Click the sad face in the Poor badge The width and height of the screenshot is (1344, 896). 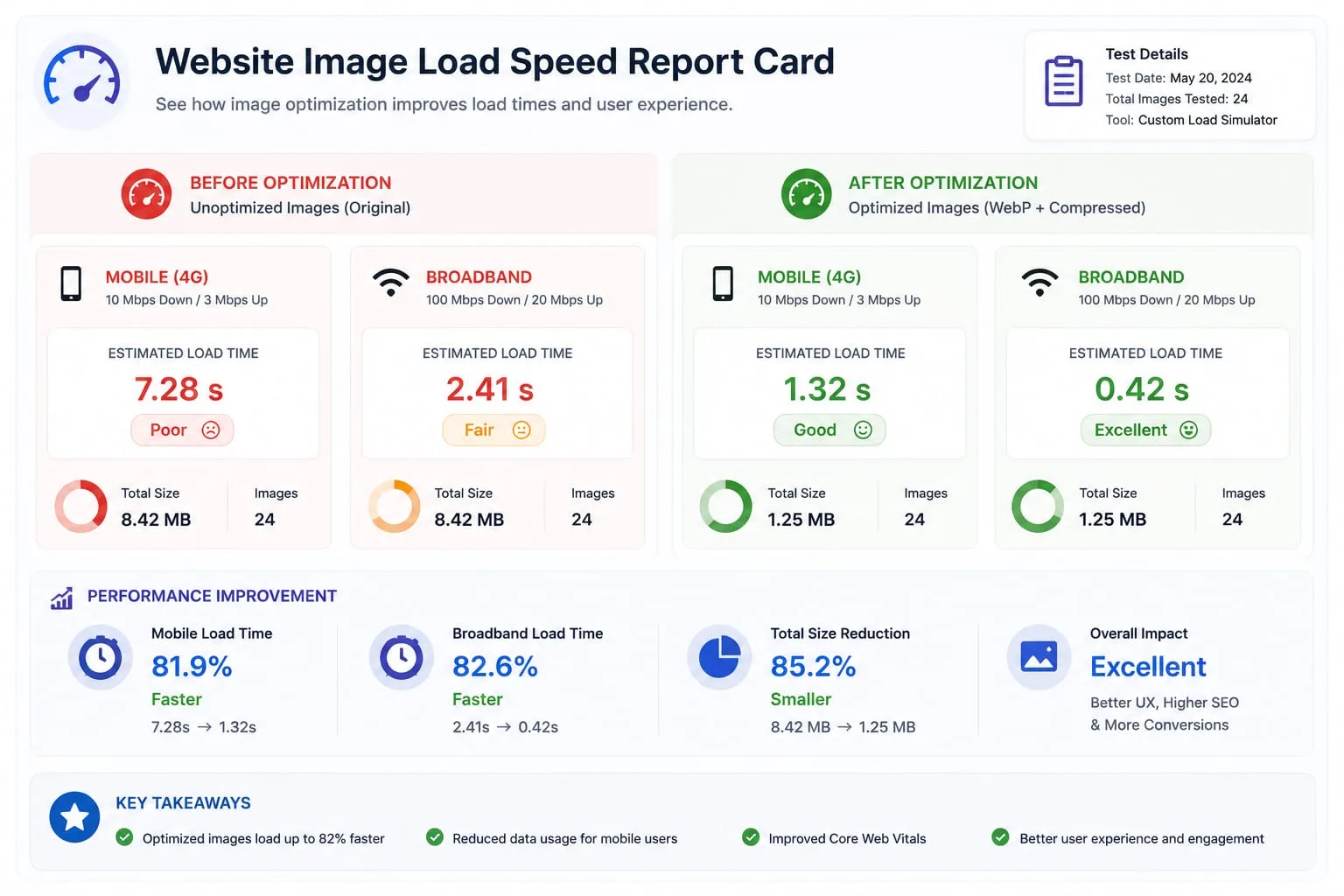click(x=211, y=430)
